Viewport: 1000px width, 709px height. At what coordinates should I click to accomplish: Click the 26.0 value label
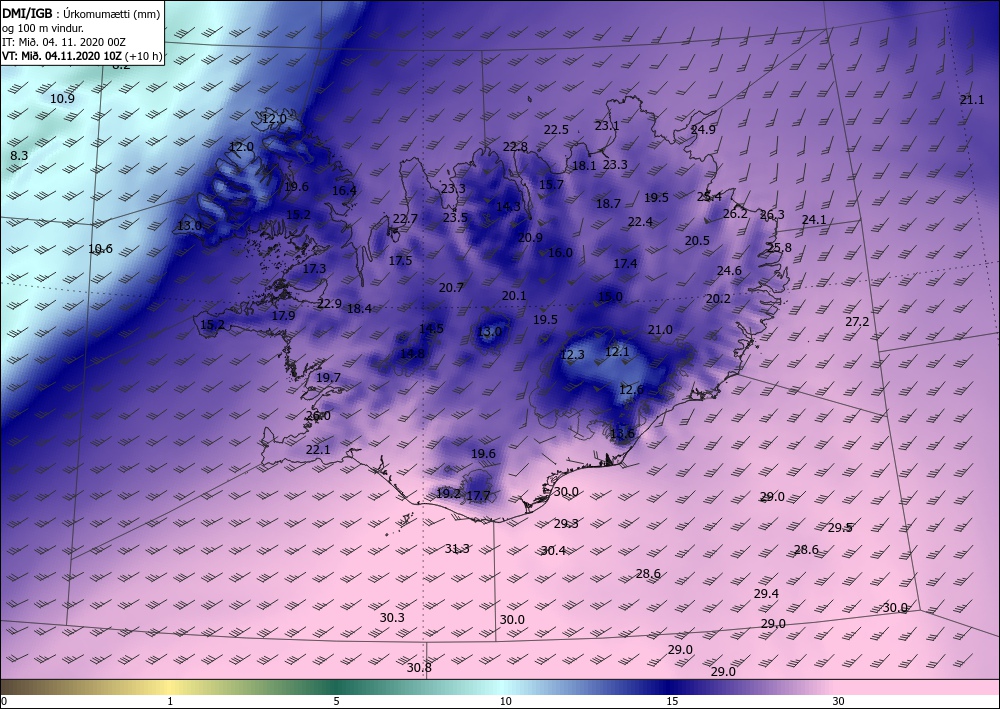pyautogui.click(x=318, y=416)
